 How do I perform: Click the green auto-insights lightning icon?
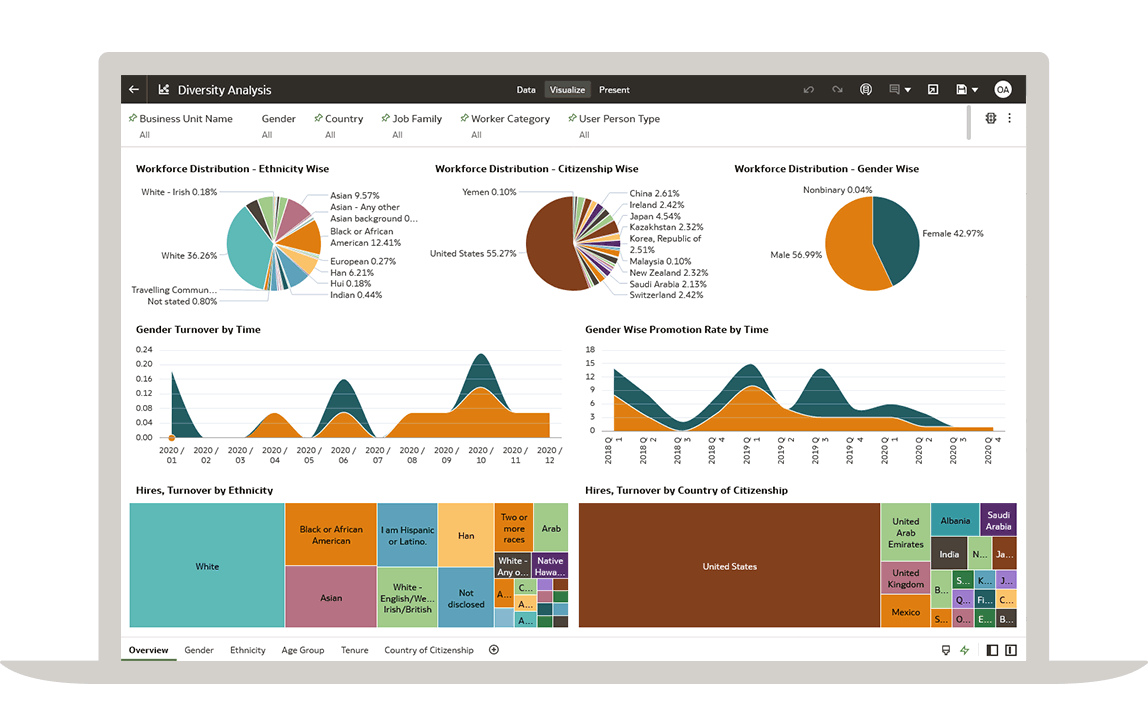[965, 650]
